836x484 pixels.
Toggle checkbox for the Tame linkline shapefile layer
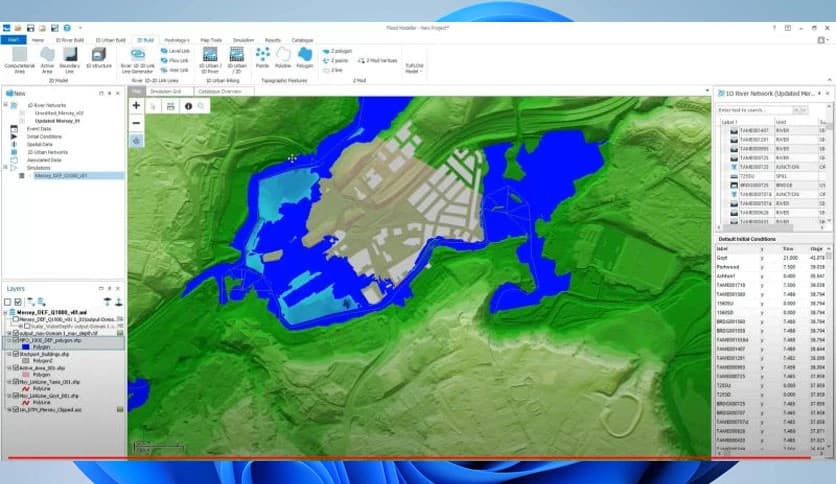16,382
